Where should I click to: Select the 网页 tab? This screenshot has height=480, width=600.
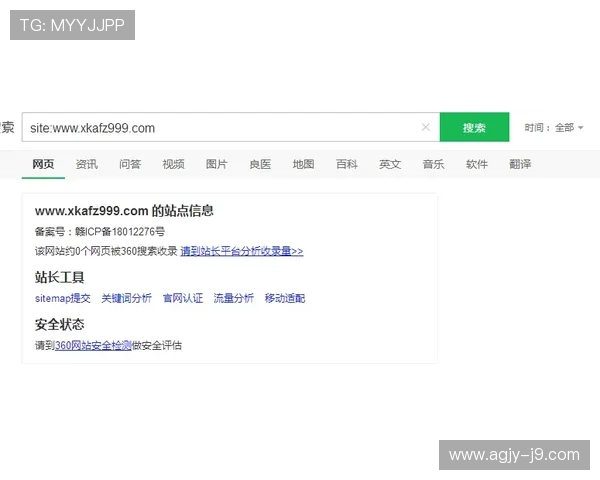click(43, 164)
